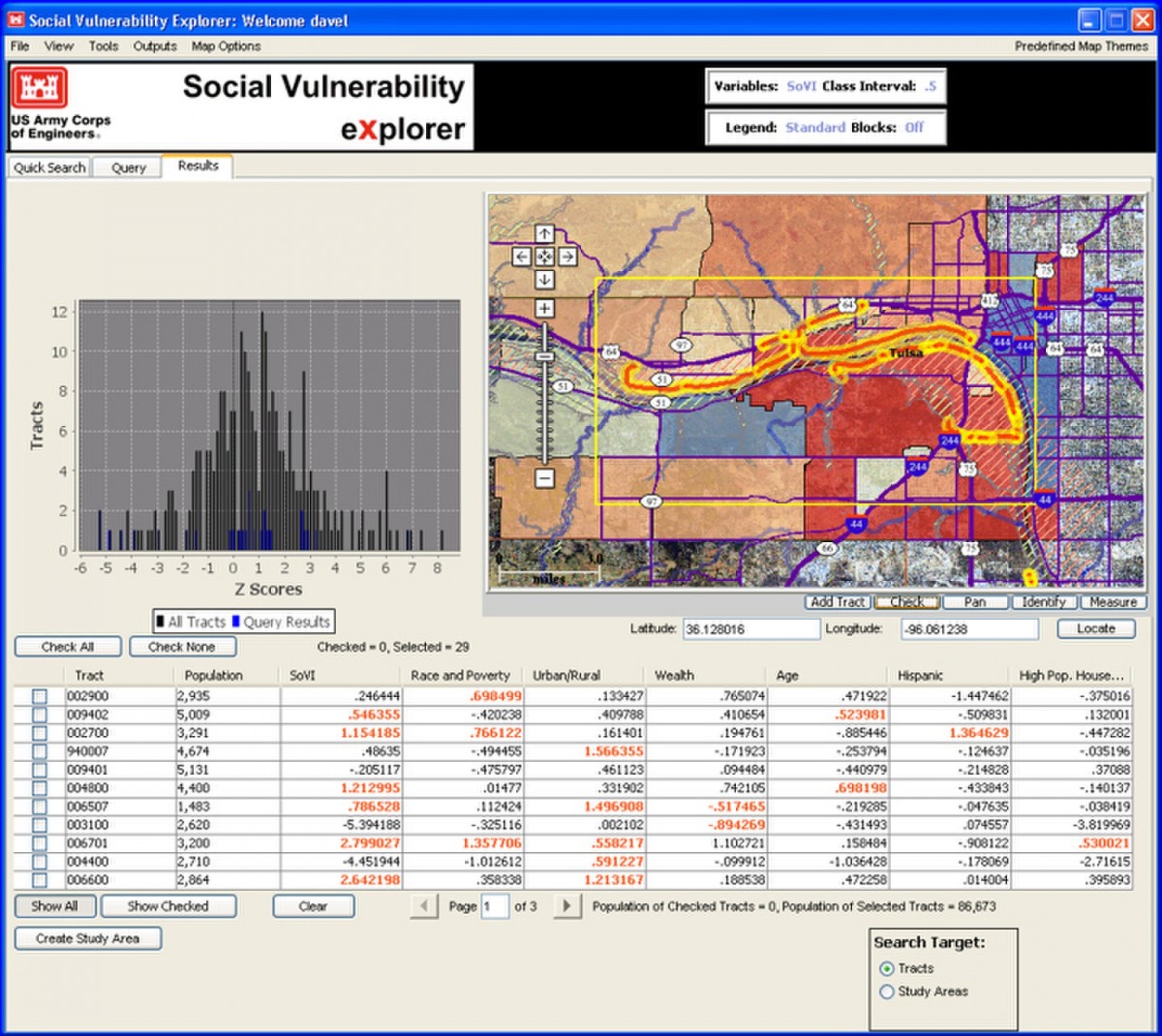Click Locate to find the coordinates
The width and height of the screenshot is (1162, 1036).
pyautogui.click(x=1095, y=628)
